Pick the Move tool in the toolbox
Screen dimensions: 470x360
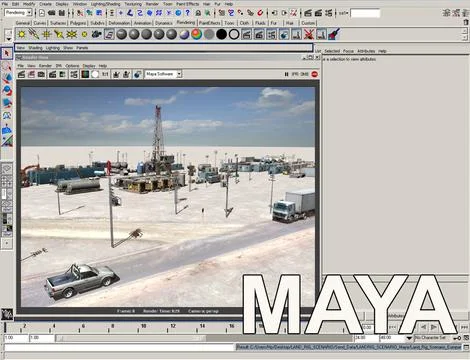[7, 78]
